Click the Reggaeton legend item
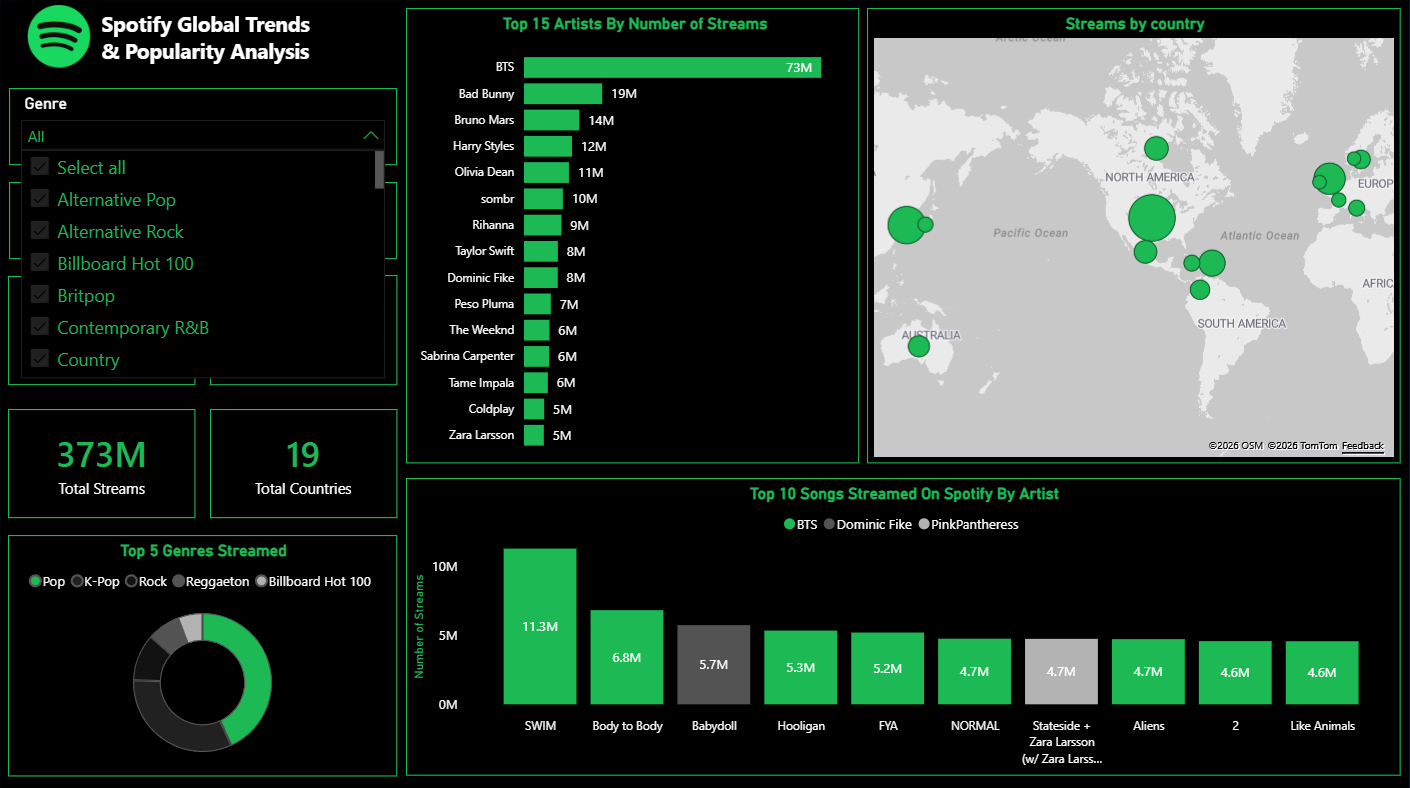This screenshot has height=788, width=1410. 210,581
